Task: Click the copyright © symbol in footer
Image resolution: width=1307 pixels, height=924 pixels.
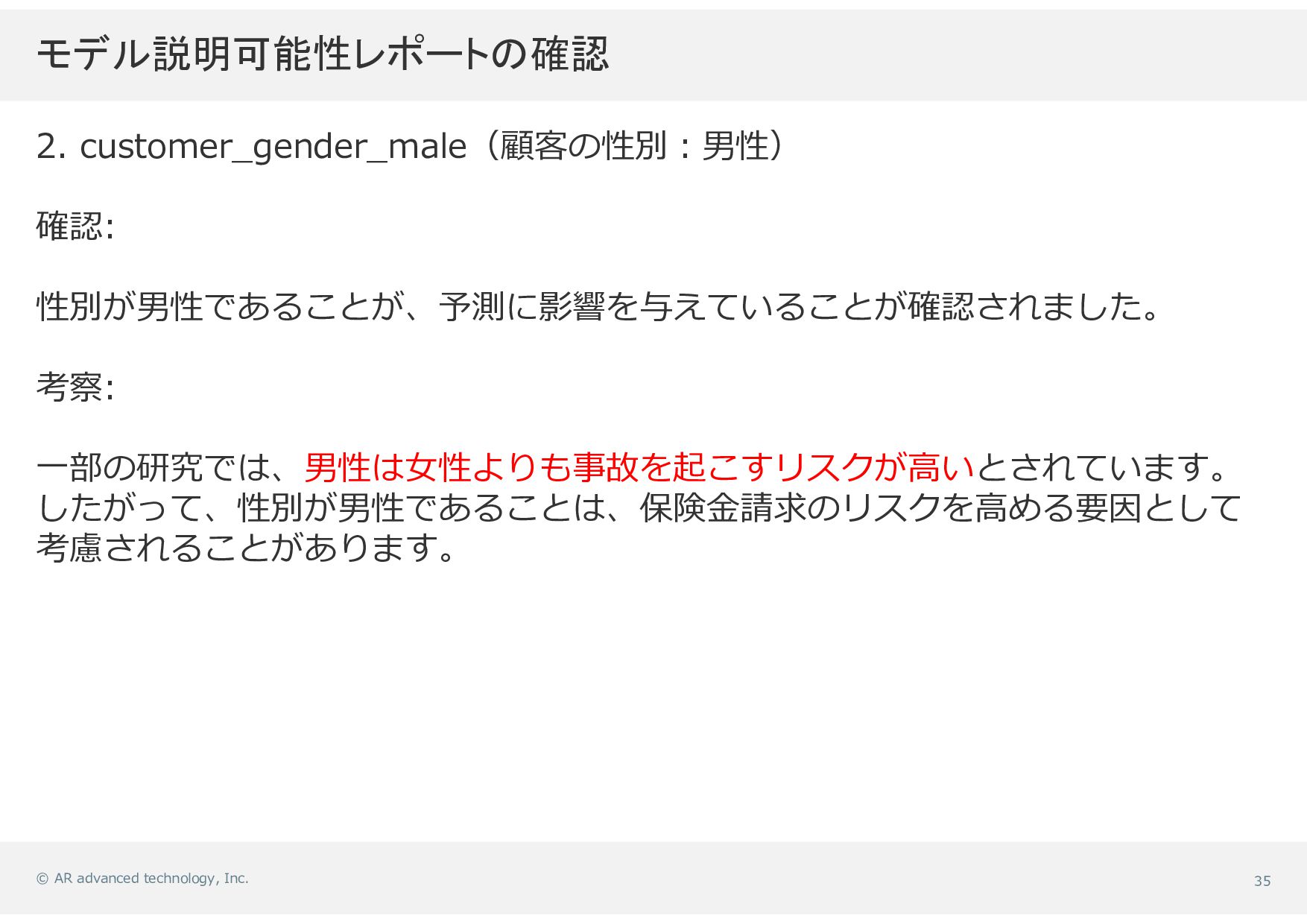Action: (x=42, y=879)
